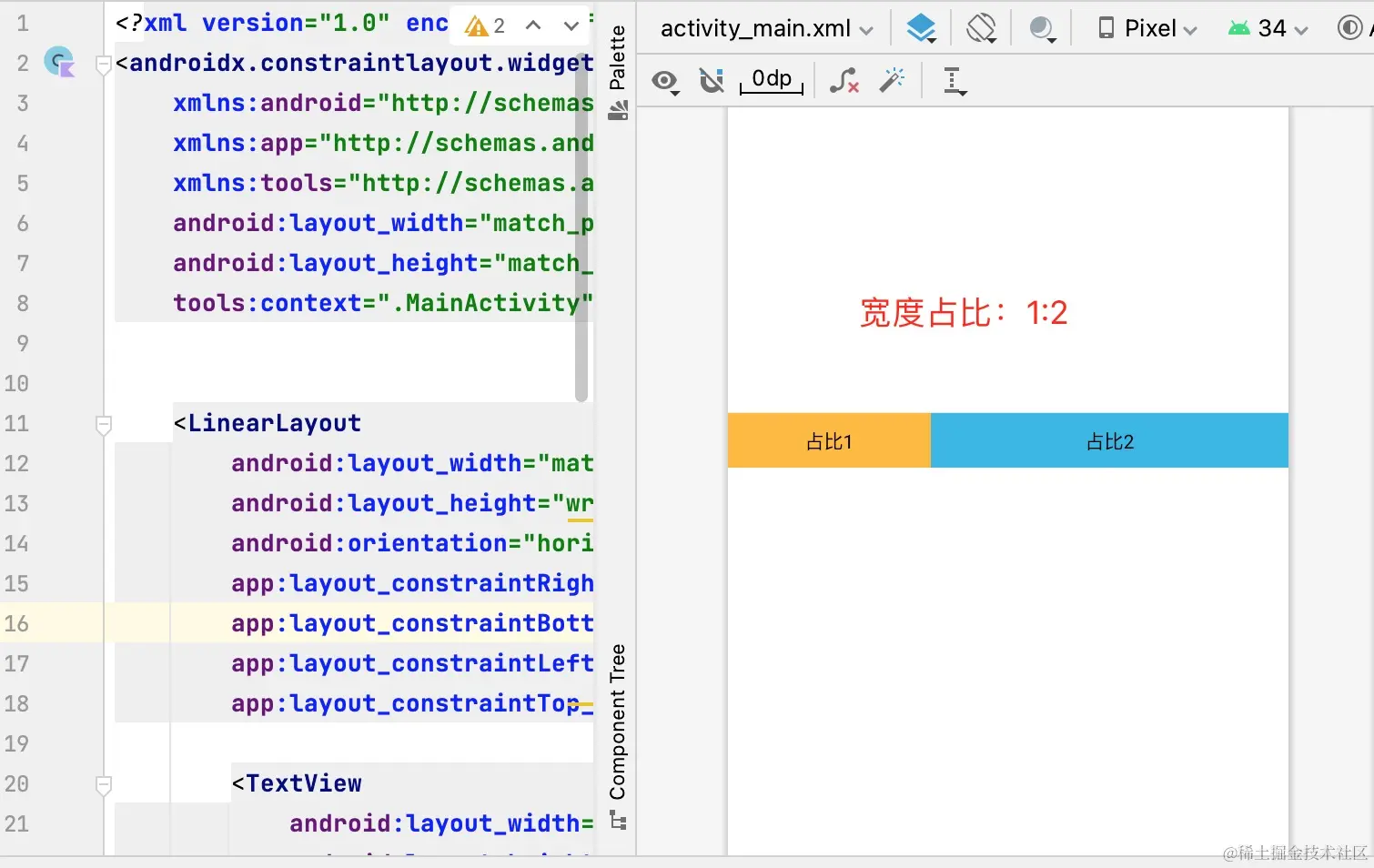Select the orange 占比1 view in preview
This screenshot has height=868, width=1374.
(x=829, y=441)
